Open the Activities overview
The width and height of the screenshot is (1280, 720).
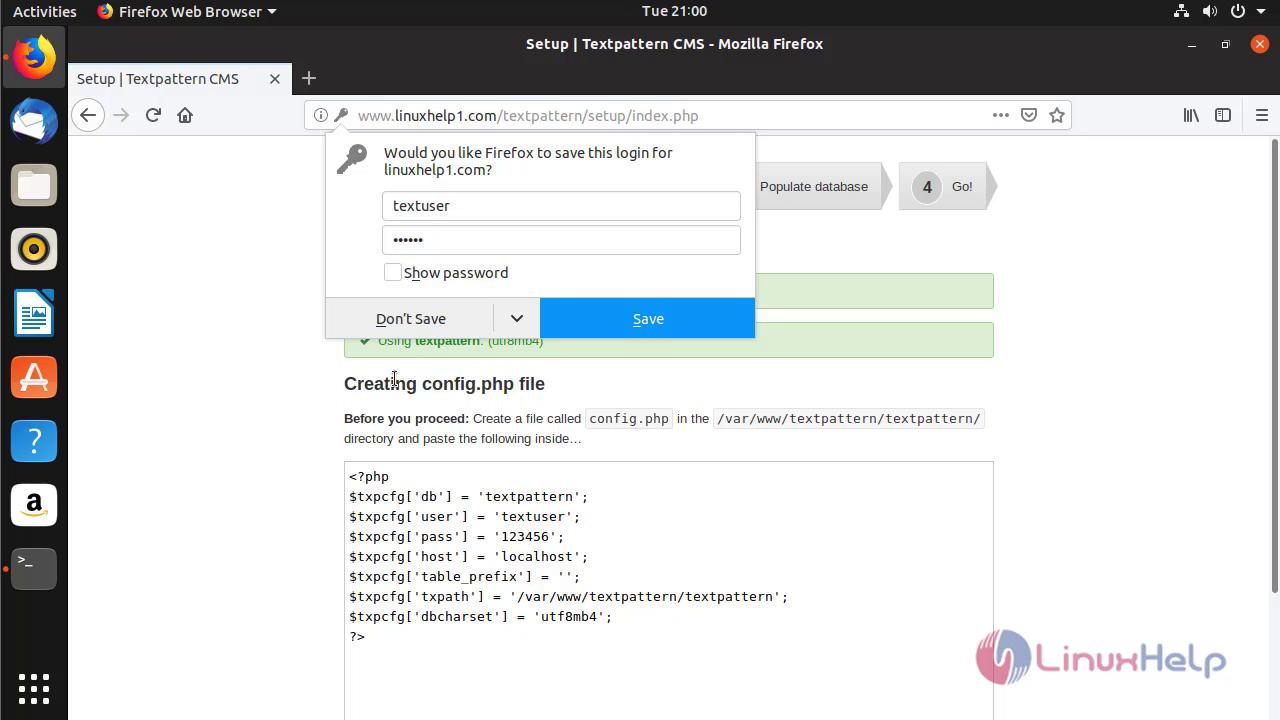pos(44,11)
